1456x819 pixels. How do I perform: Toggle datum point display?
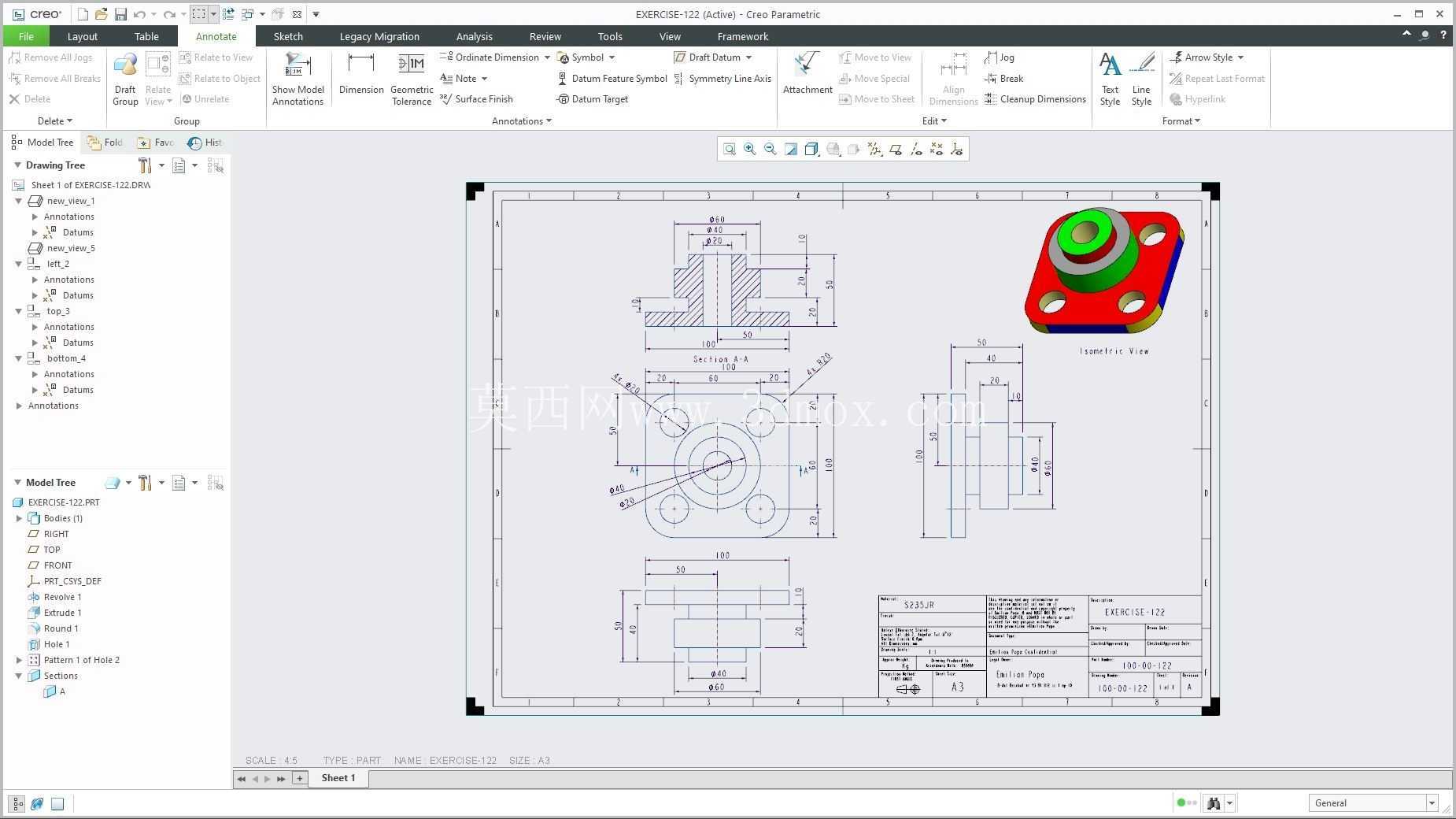pos(937,149)
